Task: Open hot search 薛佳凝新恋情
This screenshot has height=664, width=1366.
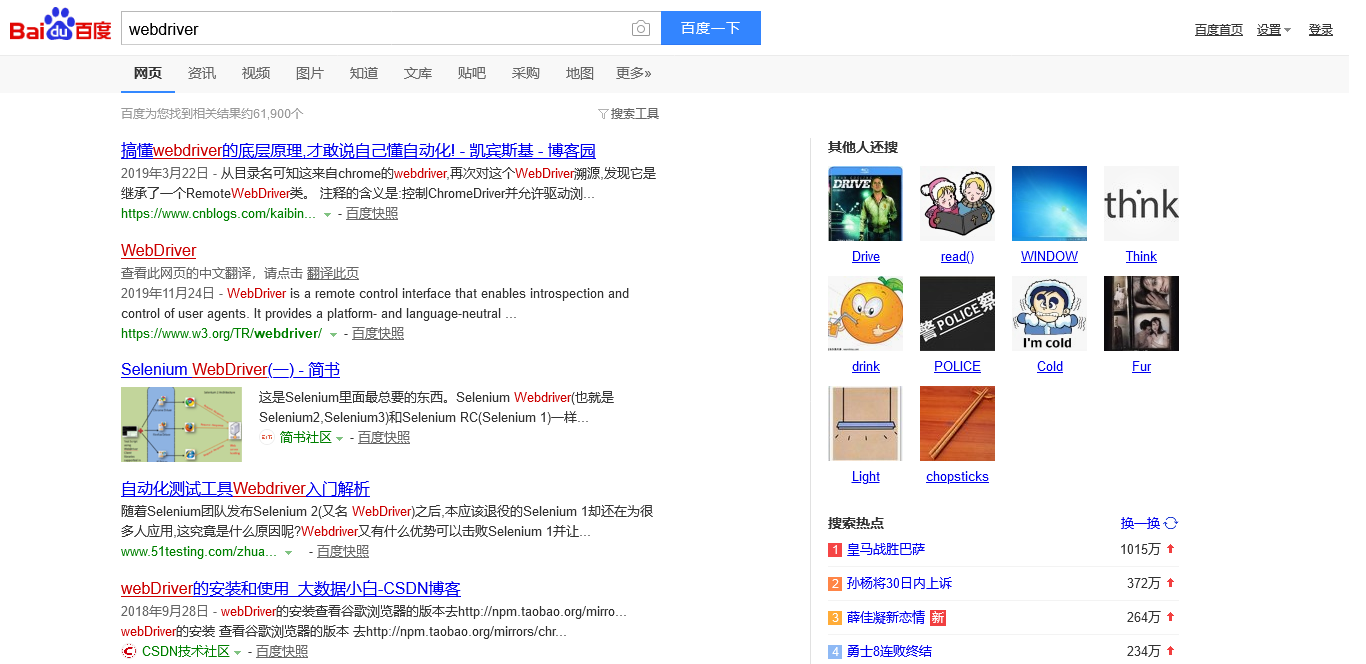Action: click(x=886, y=618)
